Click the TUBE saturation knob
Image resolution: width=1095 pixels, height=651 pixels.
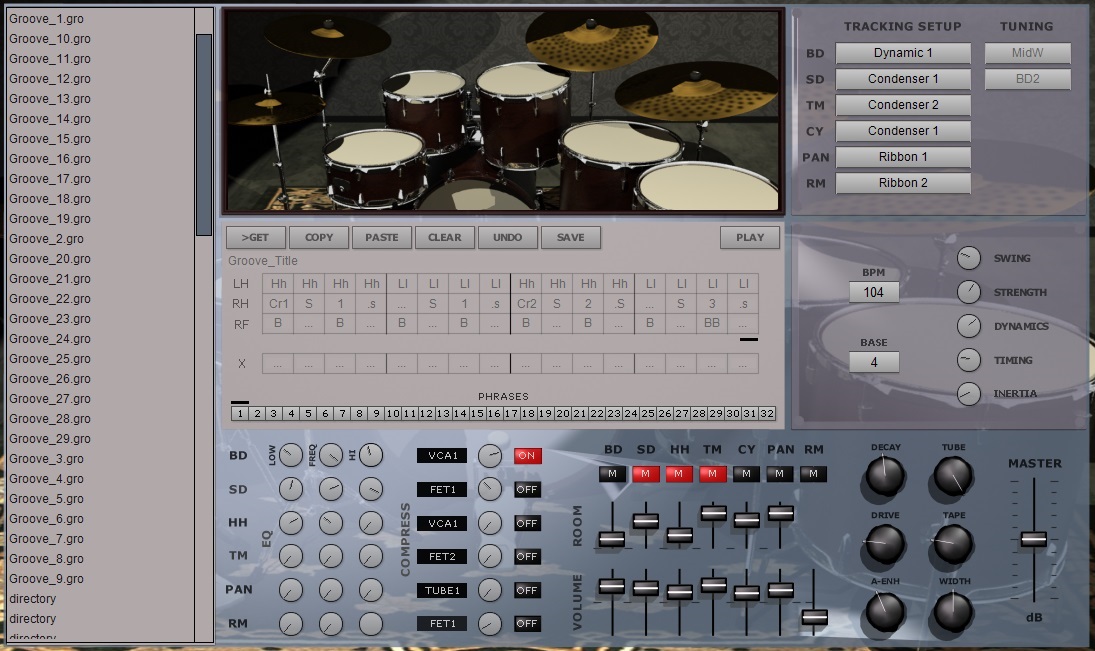951,475
